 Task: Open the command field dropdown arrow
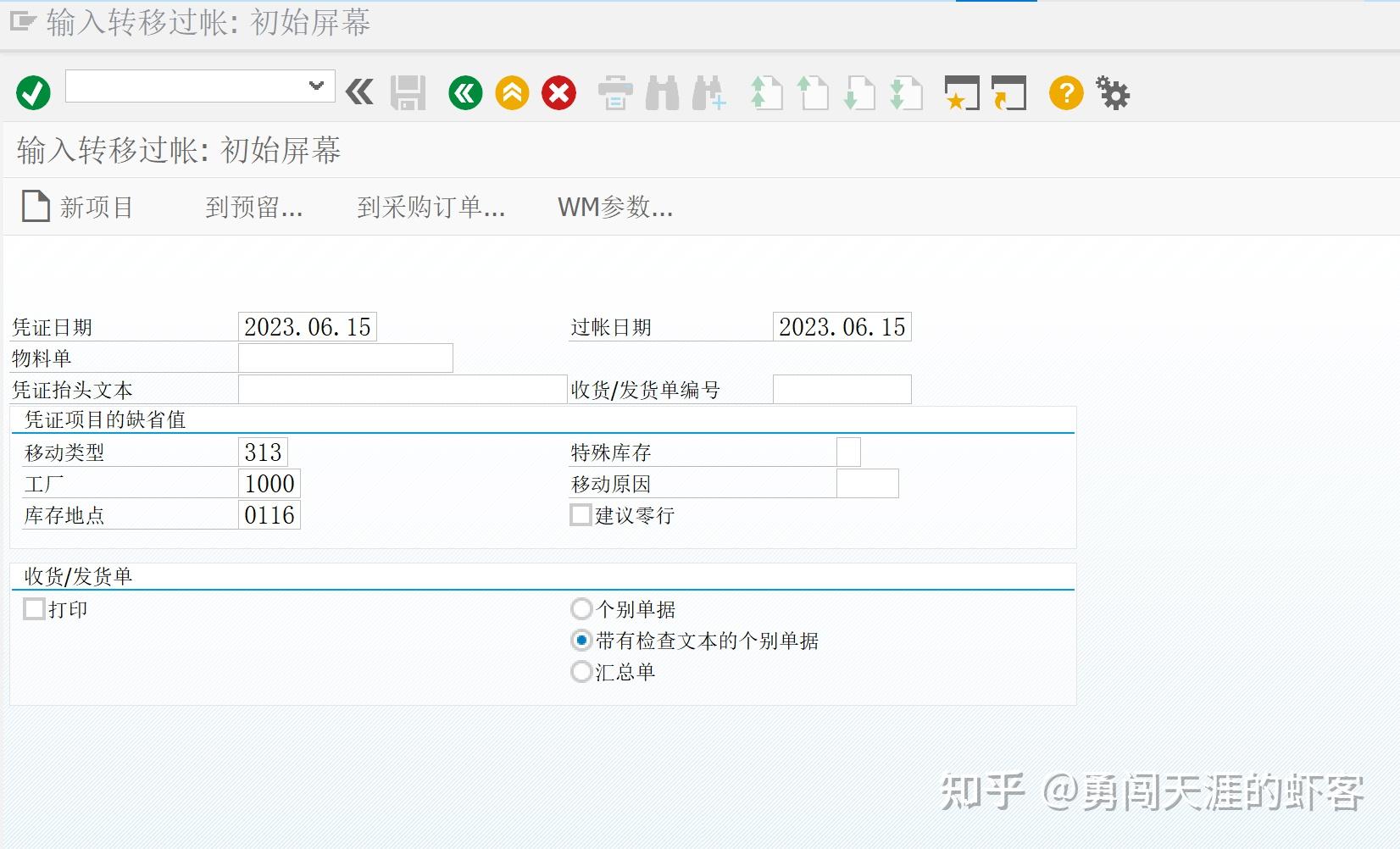tap(316, 86)
